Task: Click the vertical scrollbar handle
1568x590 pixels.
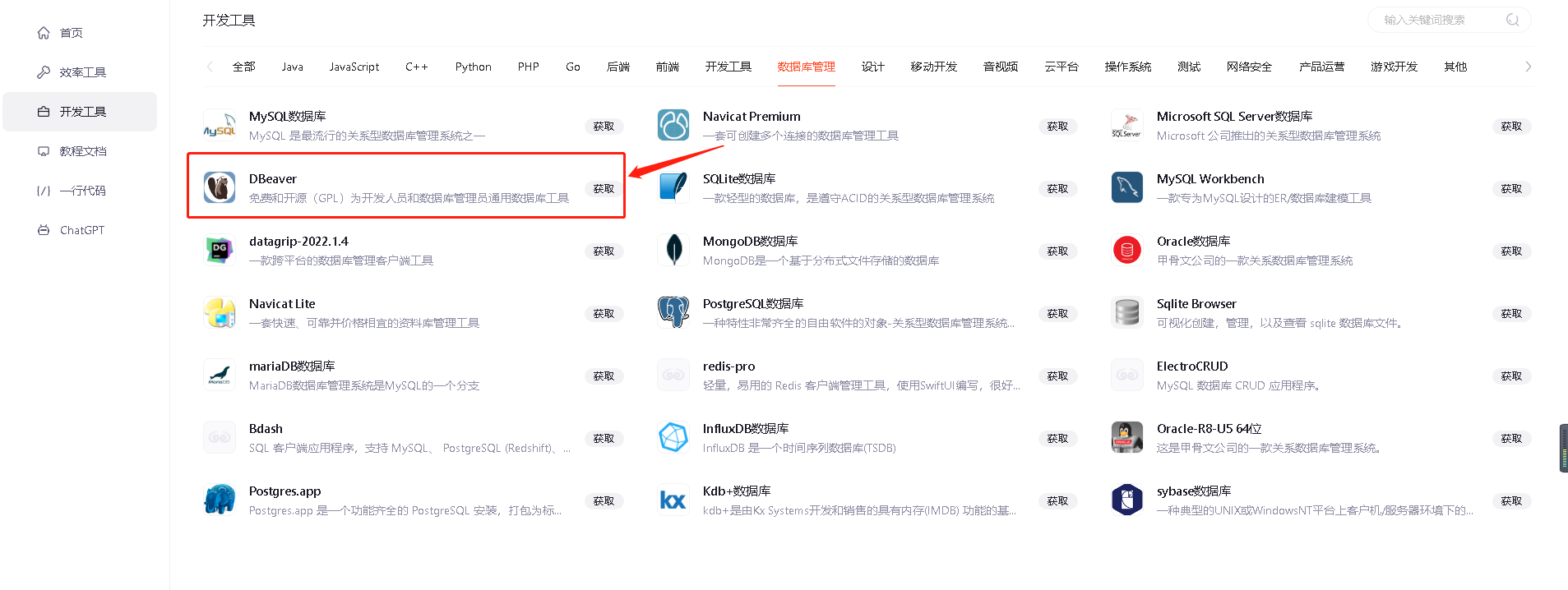Action: click(x=1563, y=448)
